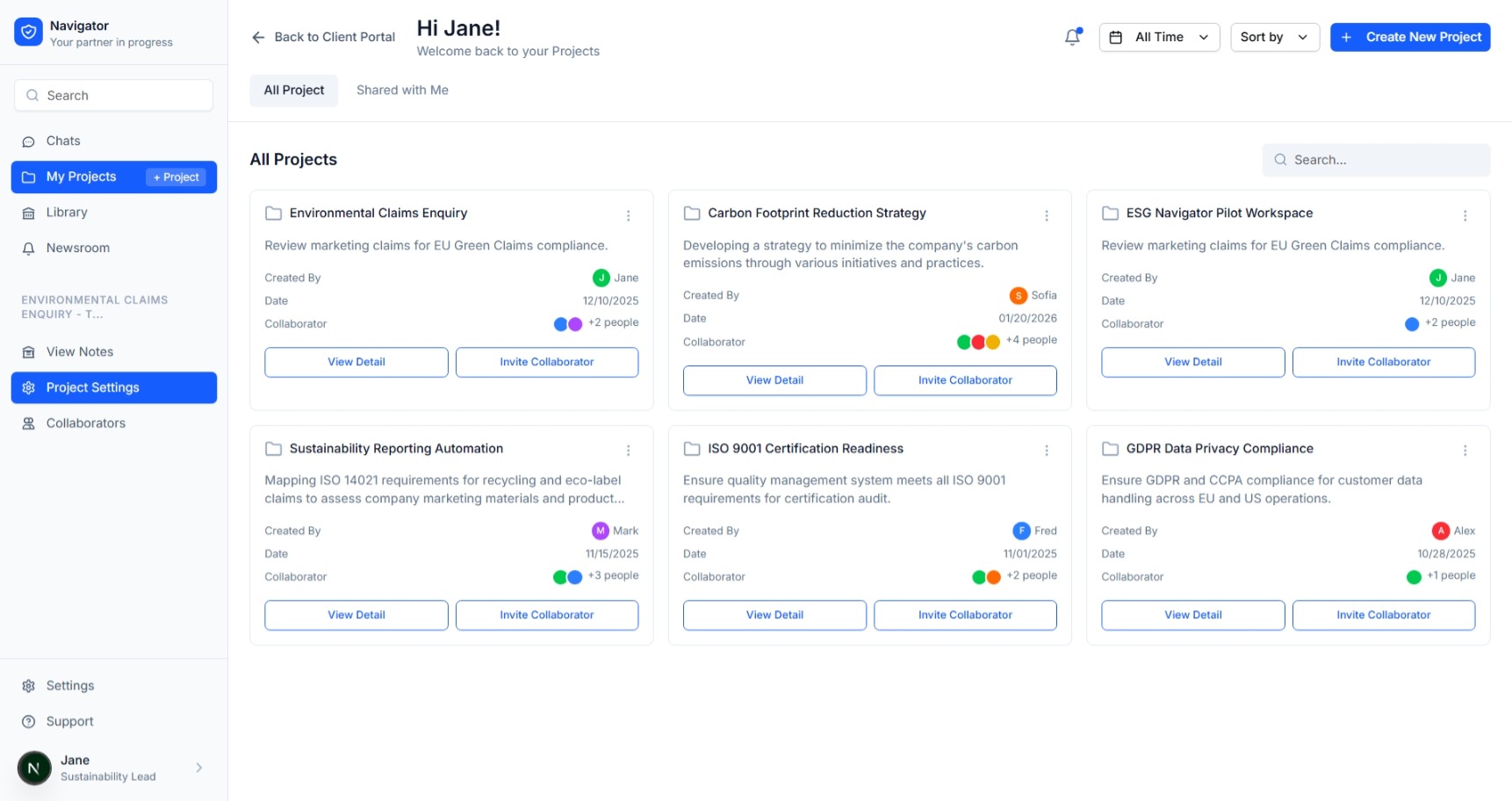Go back to Client Portal
This screenshot has width=1512, height=801.
coord(323,37)
